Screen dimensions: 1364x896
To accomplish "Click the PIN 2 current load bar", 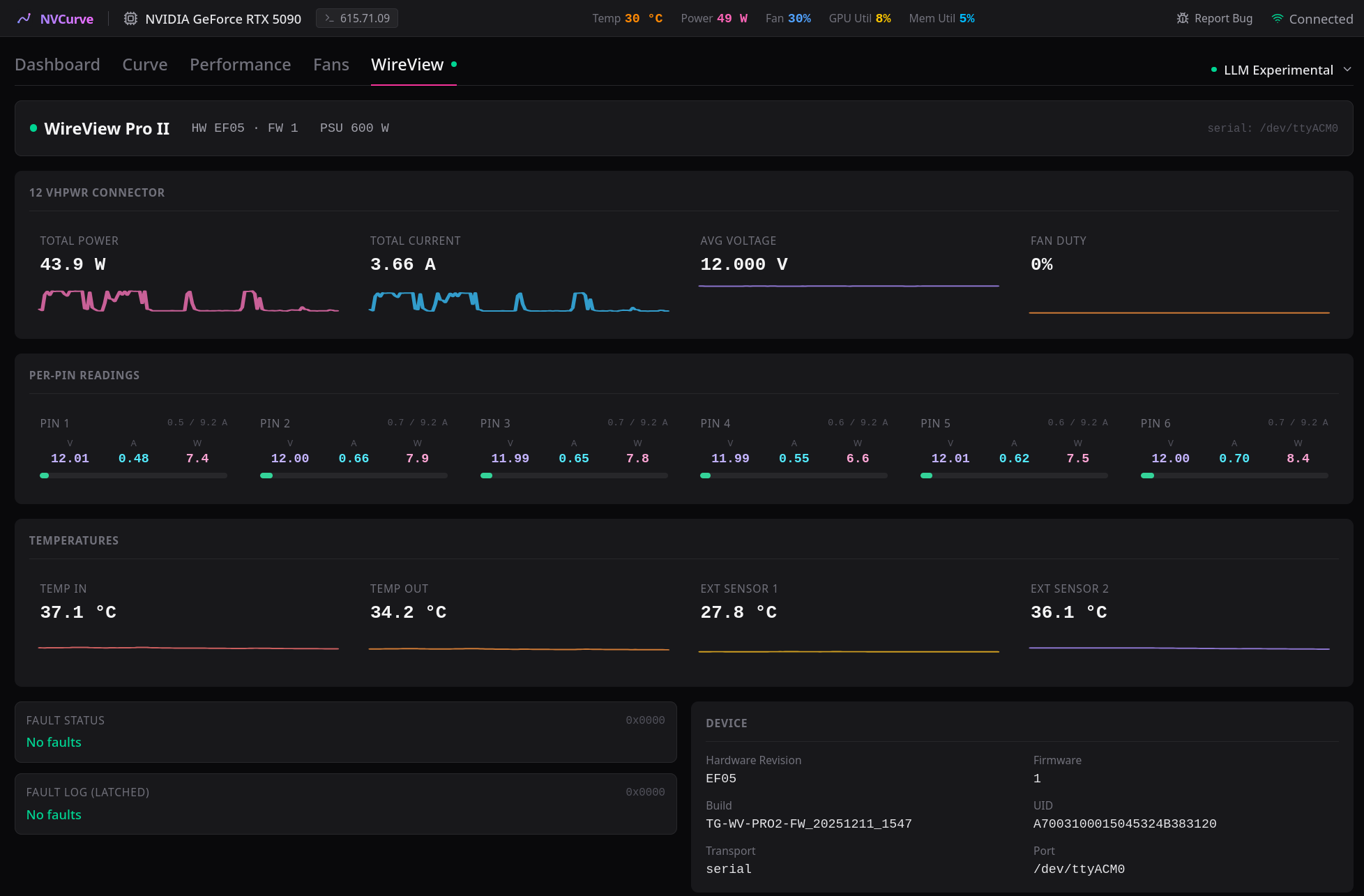I will pyautogui.click(x=354, y=476).
